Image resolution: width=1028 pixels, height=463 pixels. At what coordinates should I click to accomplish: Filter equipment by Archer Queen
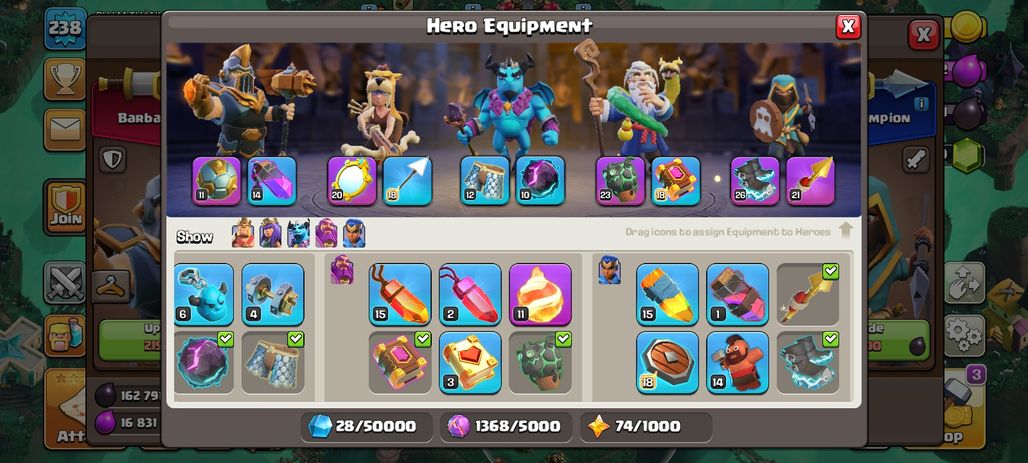coord(270,233)
